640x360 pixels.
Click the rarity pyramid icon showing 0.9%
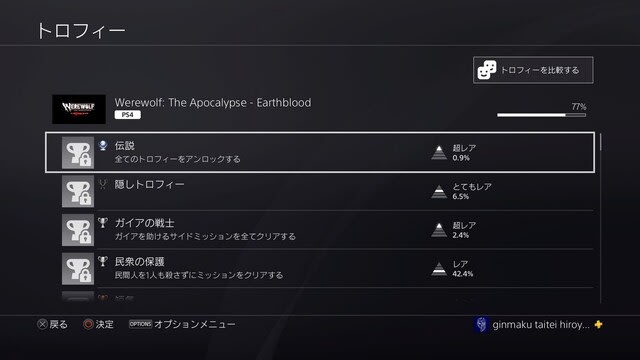tap(439, 153)
